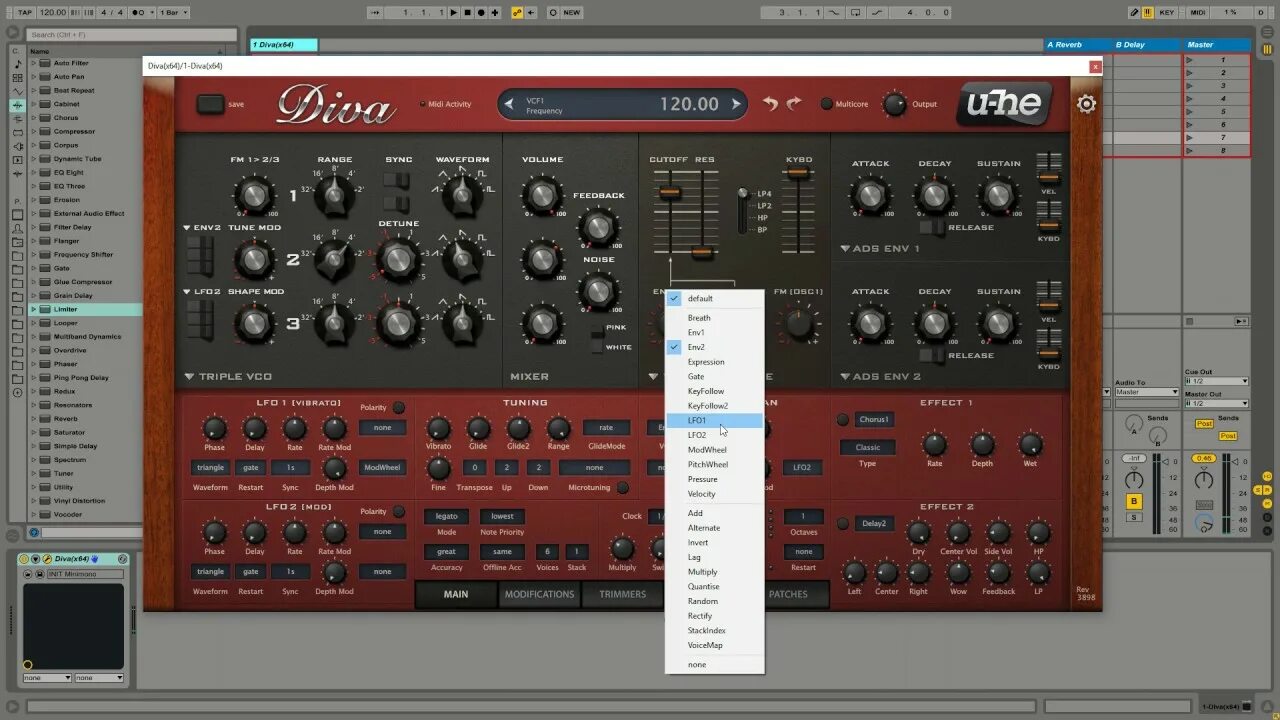The width and height of the screenshot is (1280, 720).
Task: Toggle solo S button on return track
Action: coord(1134,517)
